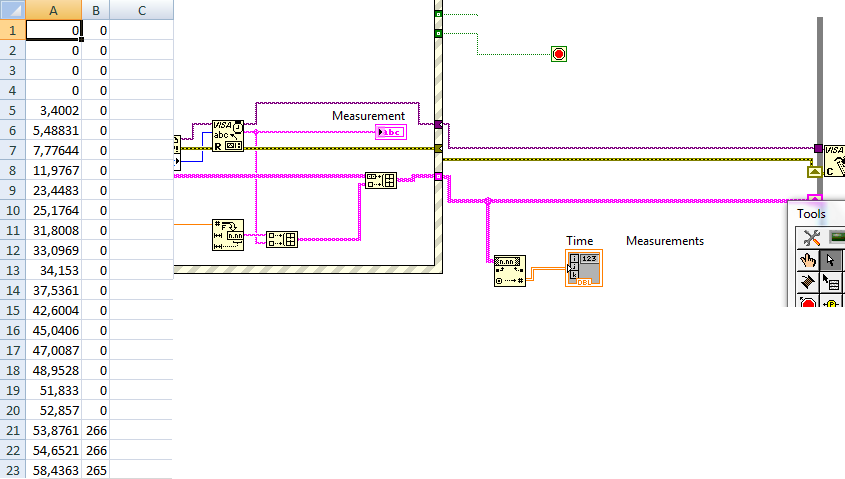This screenshot has height=479, width=845.
Task: Click cell containing 11,9767
Action: (53, 170)
